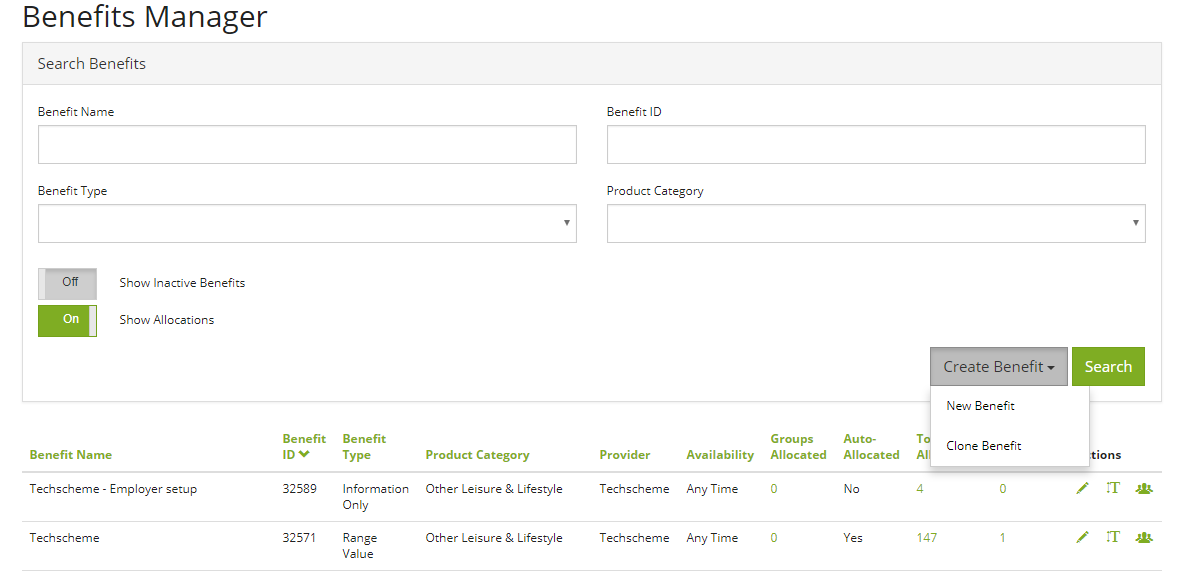Click inside the Benefit Name search field
The height and width of the screenshot is (573, 1182).
[307, 144]
